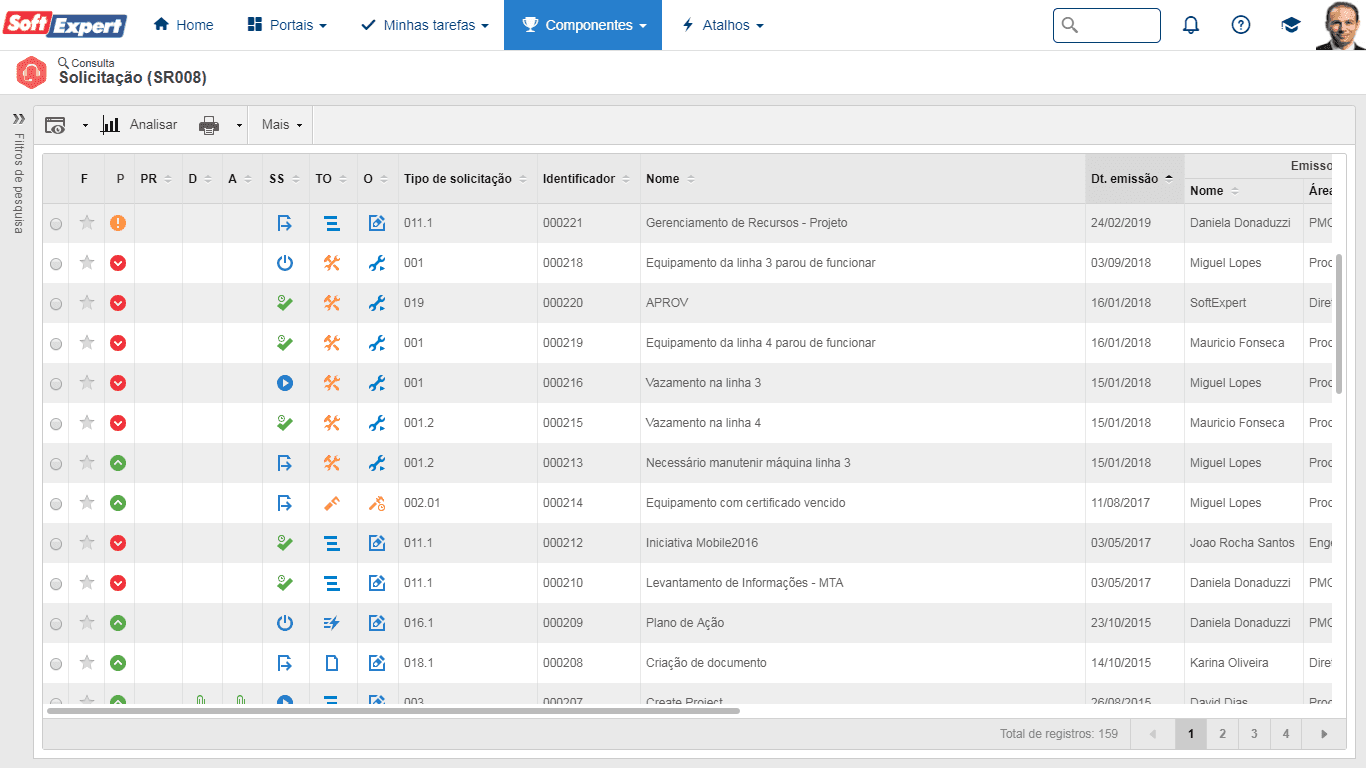Image resolution: width=1366 pixels, height=768 pixels.
Task: Click origin edit icon for request 000221
Action: pos(377,223)
